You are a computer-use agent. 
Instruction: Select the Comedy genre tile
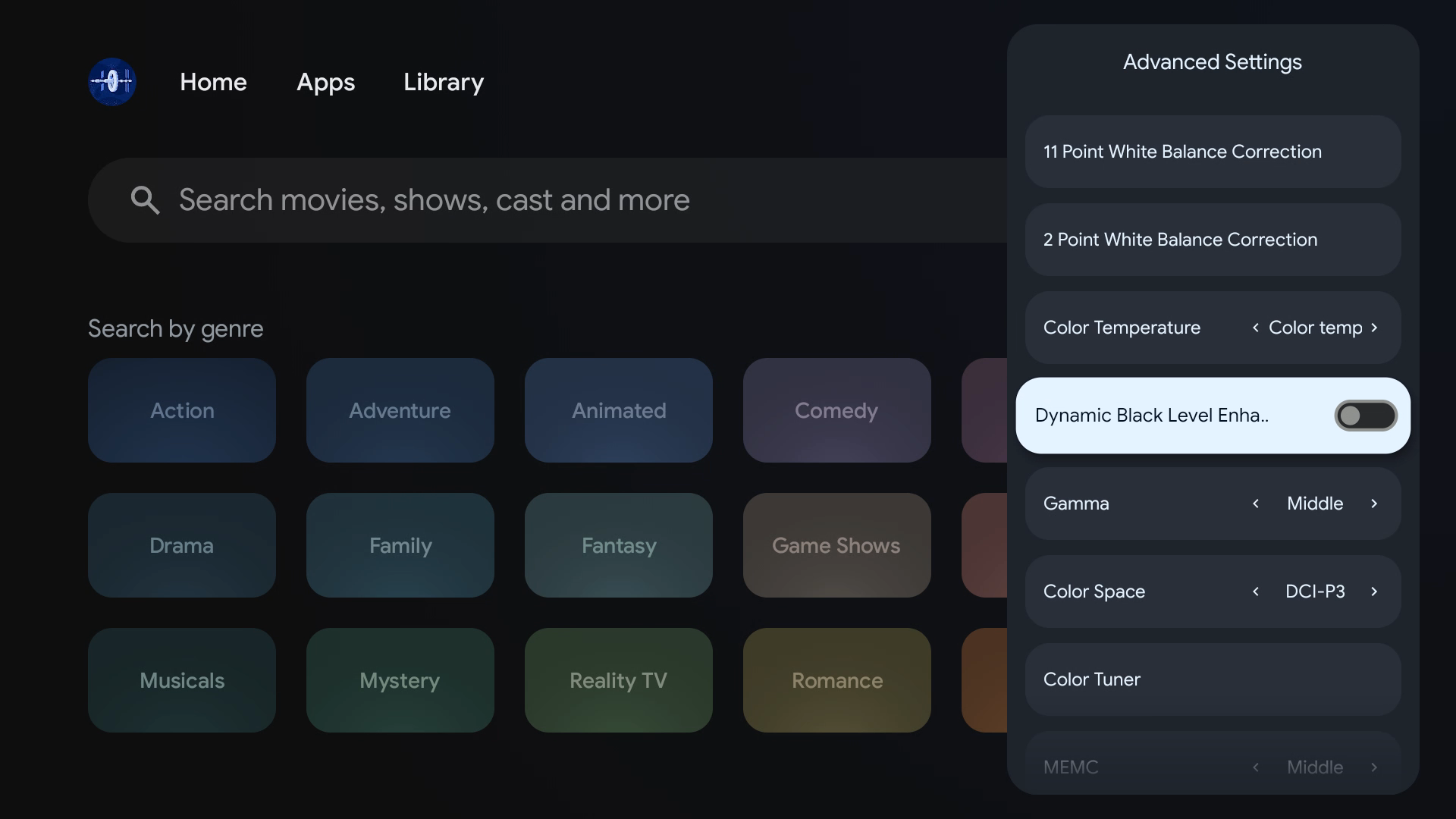[836, 410]
